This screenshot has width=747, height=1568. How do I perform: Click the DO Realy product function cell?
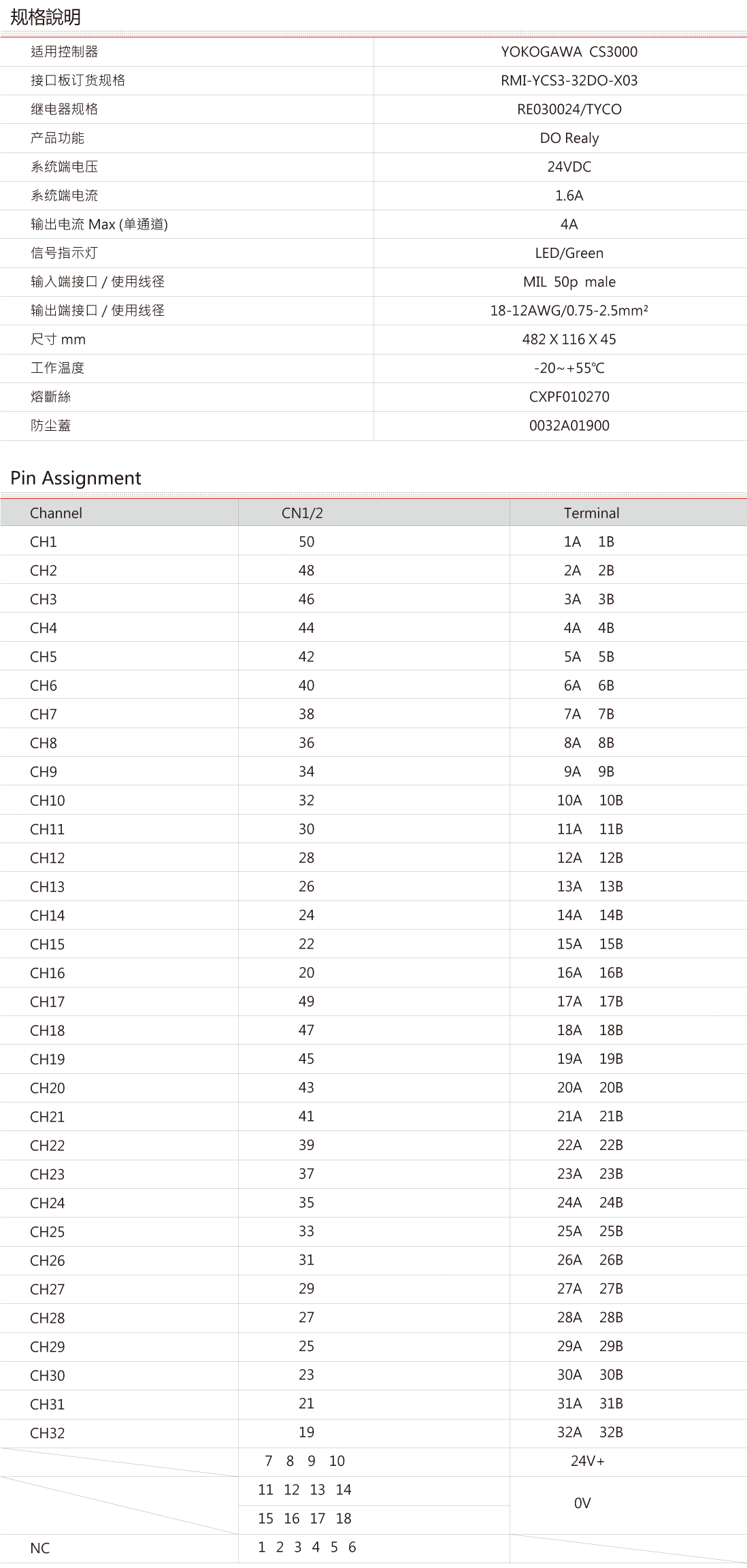[569, 138]
